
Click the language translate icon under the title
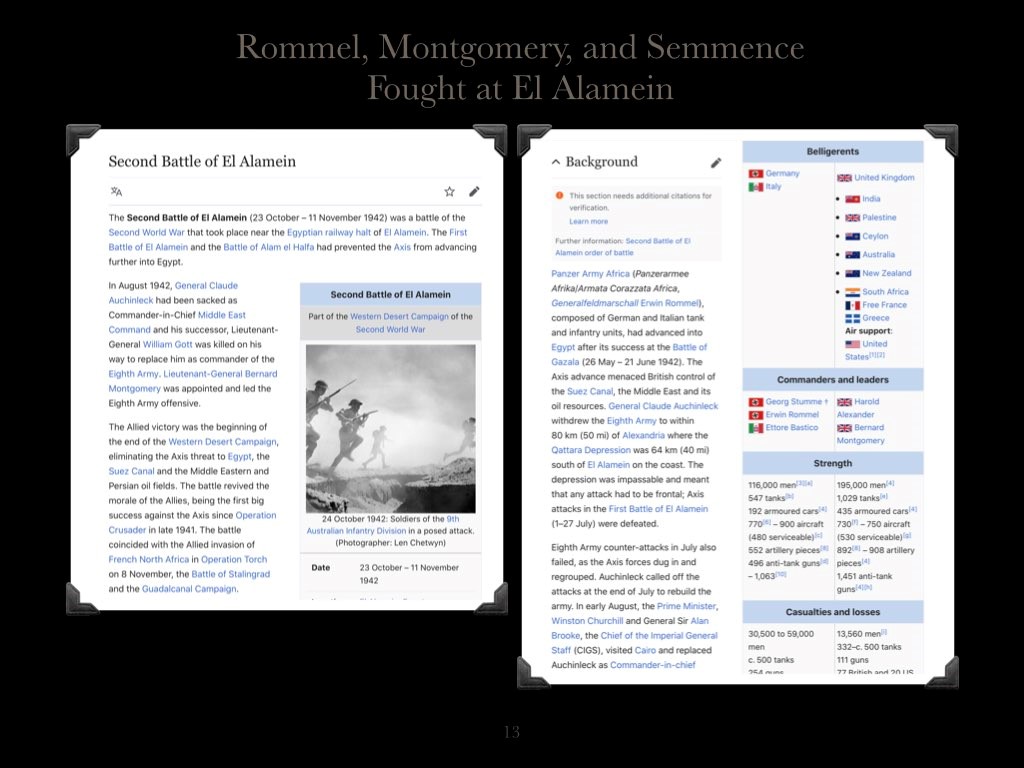pos(116,191)
